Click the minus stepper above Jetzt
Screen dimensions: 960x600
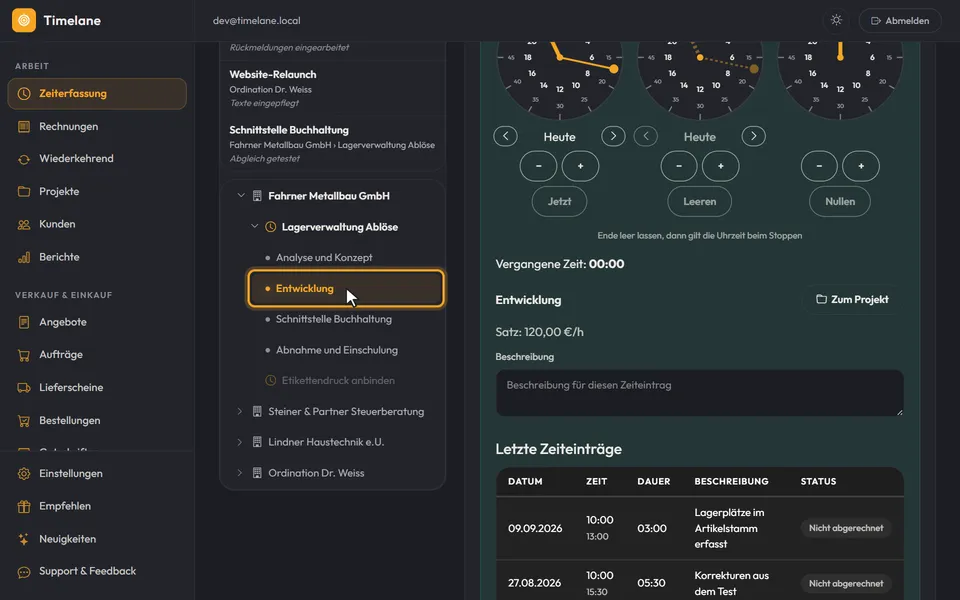[538, 166]
